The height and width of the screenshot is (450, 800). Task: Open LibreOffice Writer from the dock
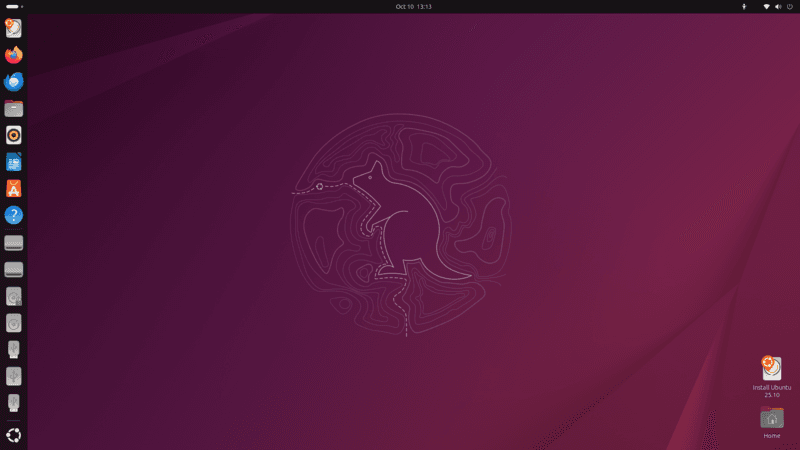pyautogui.click(x=14, y=162)
